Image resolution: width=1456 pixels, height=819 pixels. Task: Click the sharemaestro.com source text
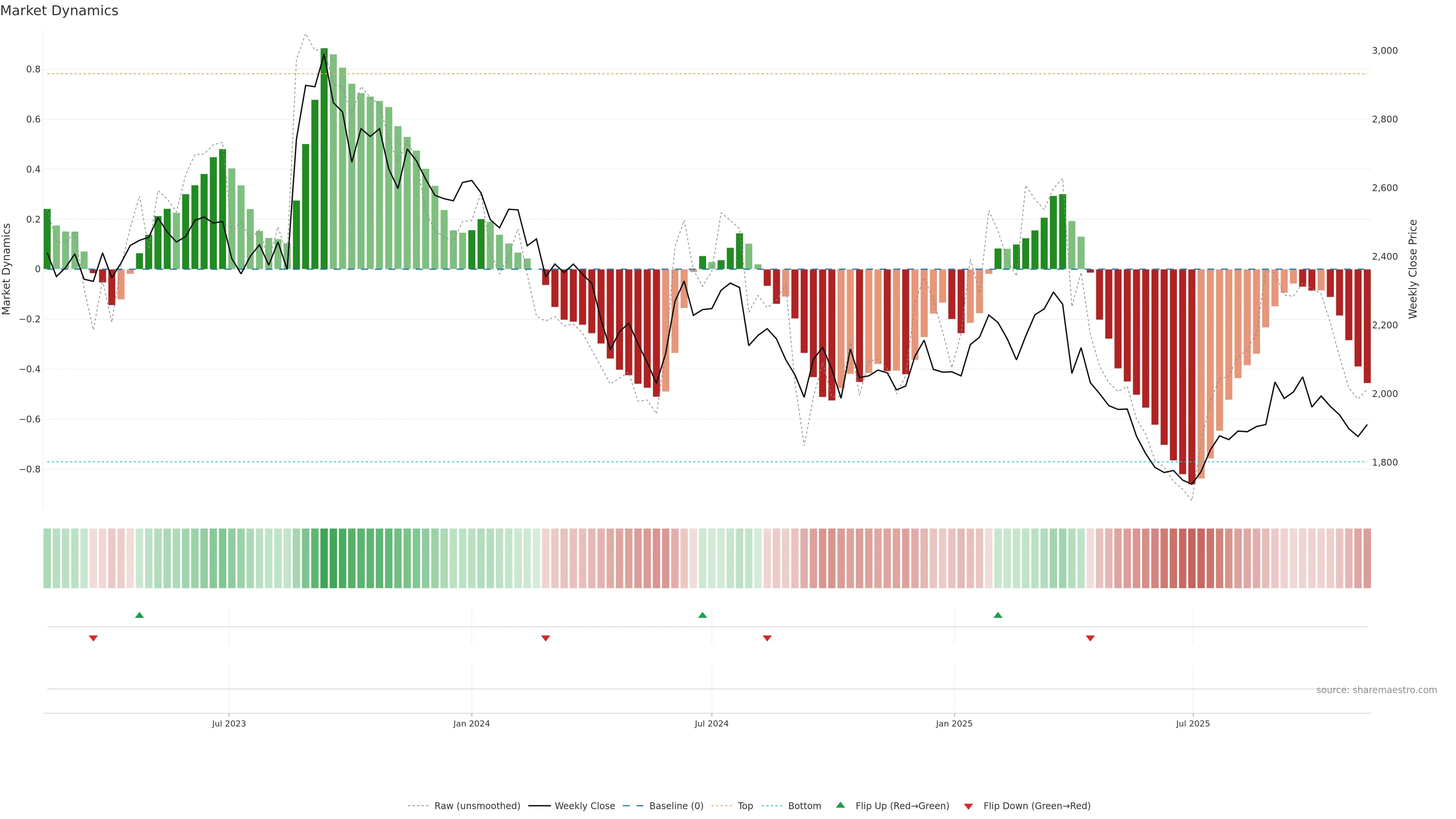[1376, 690]
